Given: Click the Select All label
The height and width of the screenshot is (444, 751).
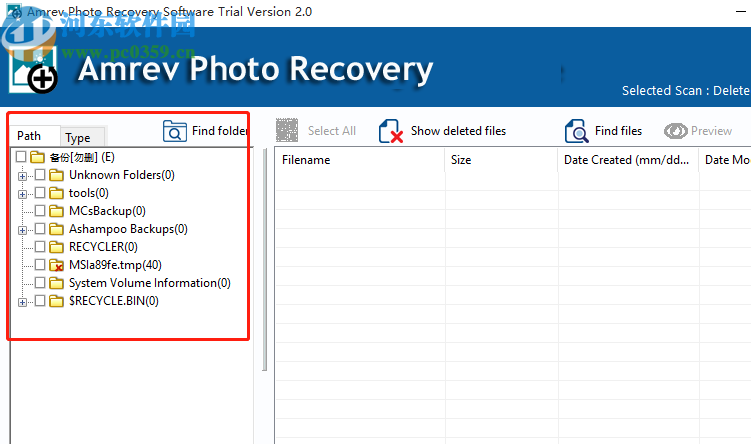Looking at the screenshot, I should tap(331, 131).
